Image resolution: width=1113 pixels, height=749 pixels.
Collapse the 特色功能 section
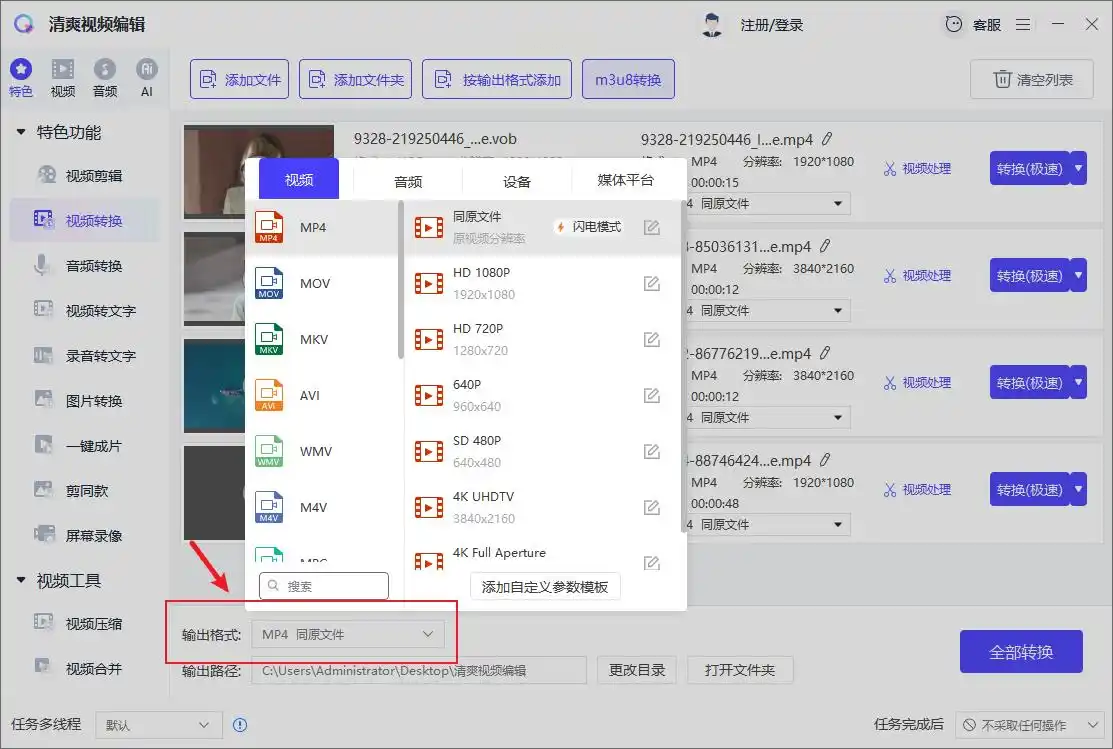coord(22,133)
